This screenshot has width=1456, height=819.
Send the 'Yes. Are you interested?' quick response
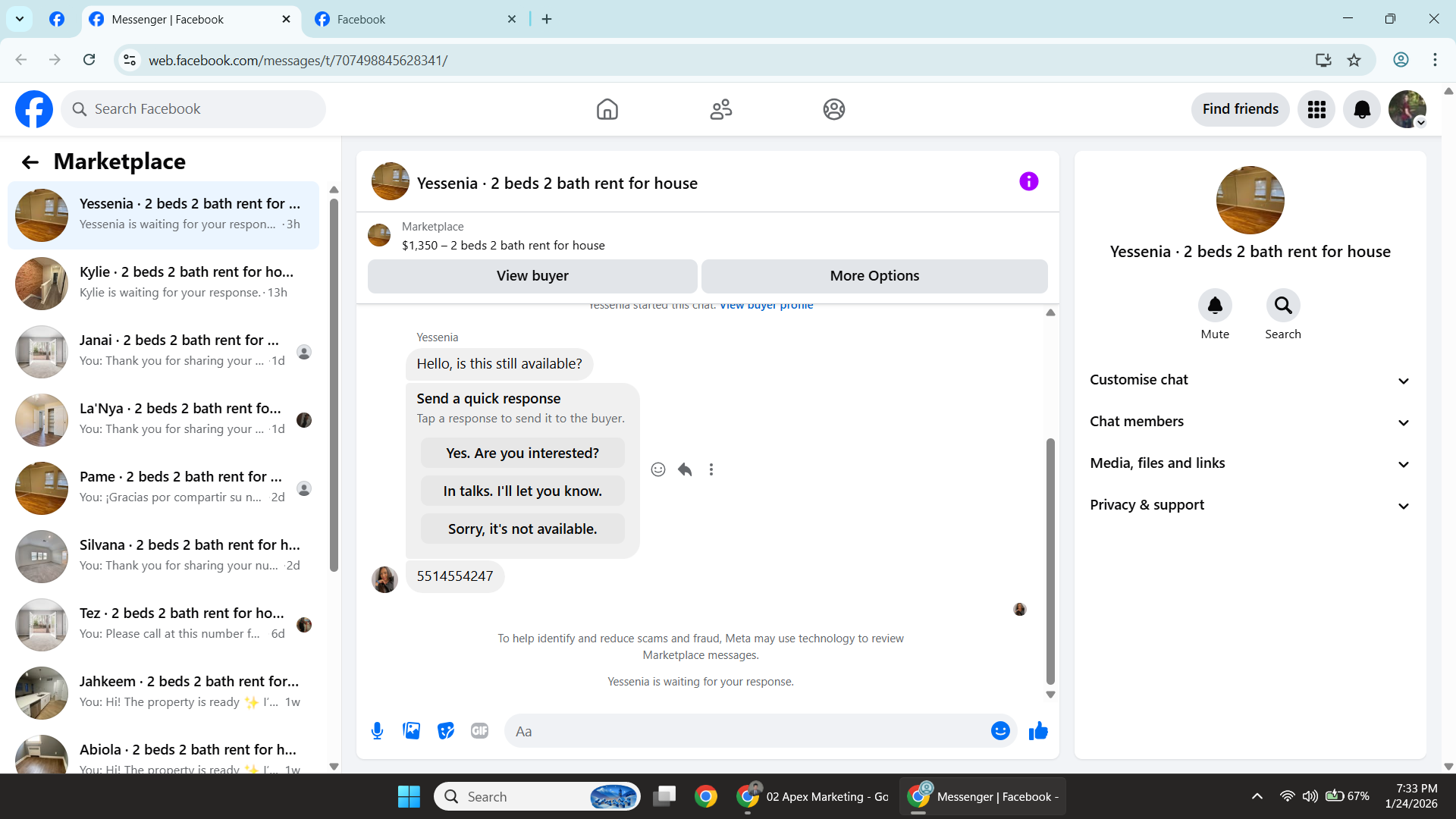tap(522, 453)
